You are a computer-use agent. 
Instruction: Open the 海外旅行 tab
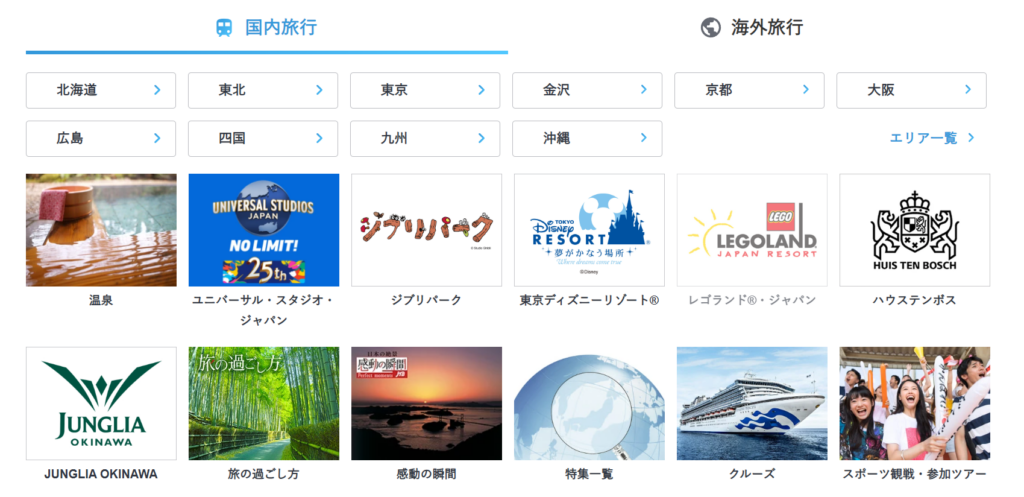[752, 27]
